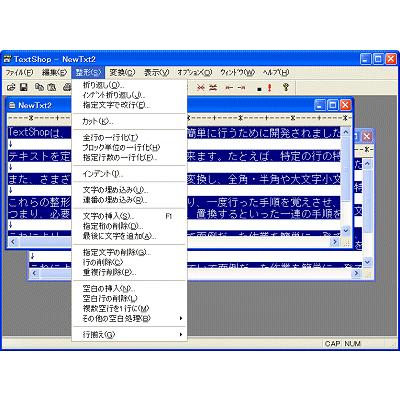Choose 最後に文字を追加(A)... menu entry
Image resolution: width=400 pixels, height=400 pixels.
[x=129, y=236]
